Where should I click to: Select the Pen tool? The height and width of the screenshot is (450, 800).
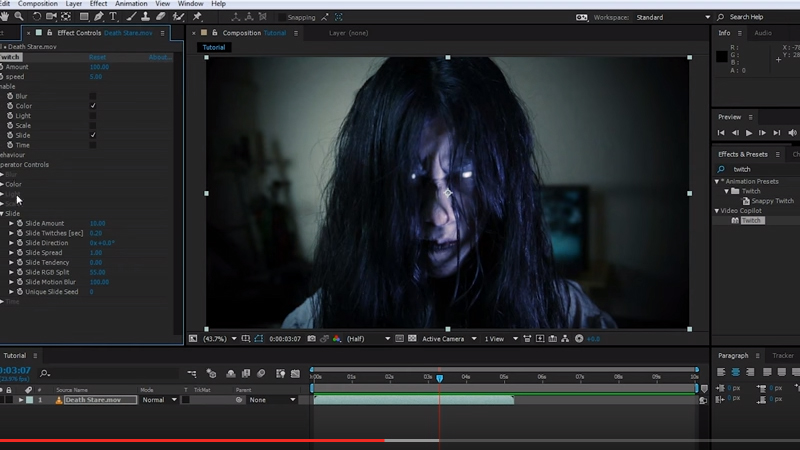[x=98, y=17]
